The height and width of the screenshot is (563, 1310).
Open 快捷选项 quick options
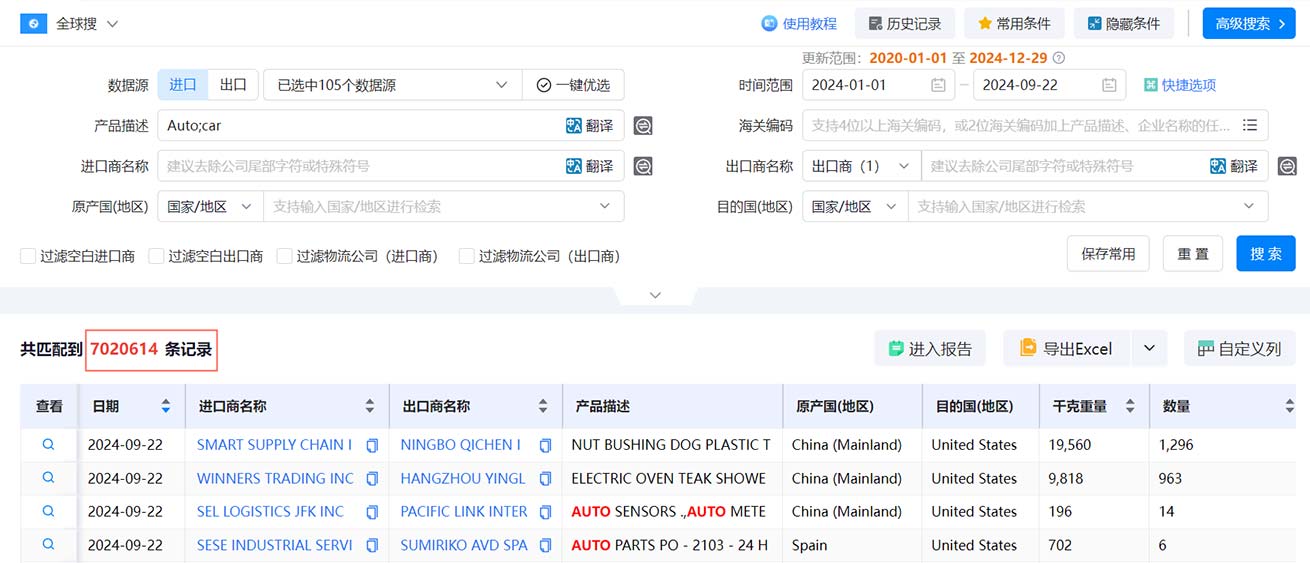point(1180,85)
